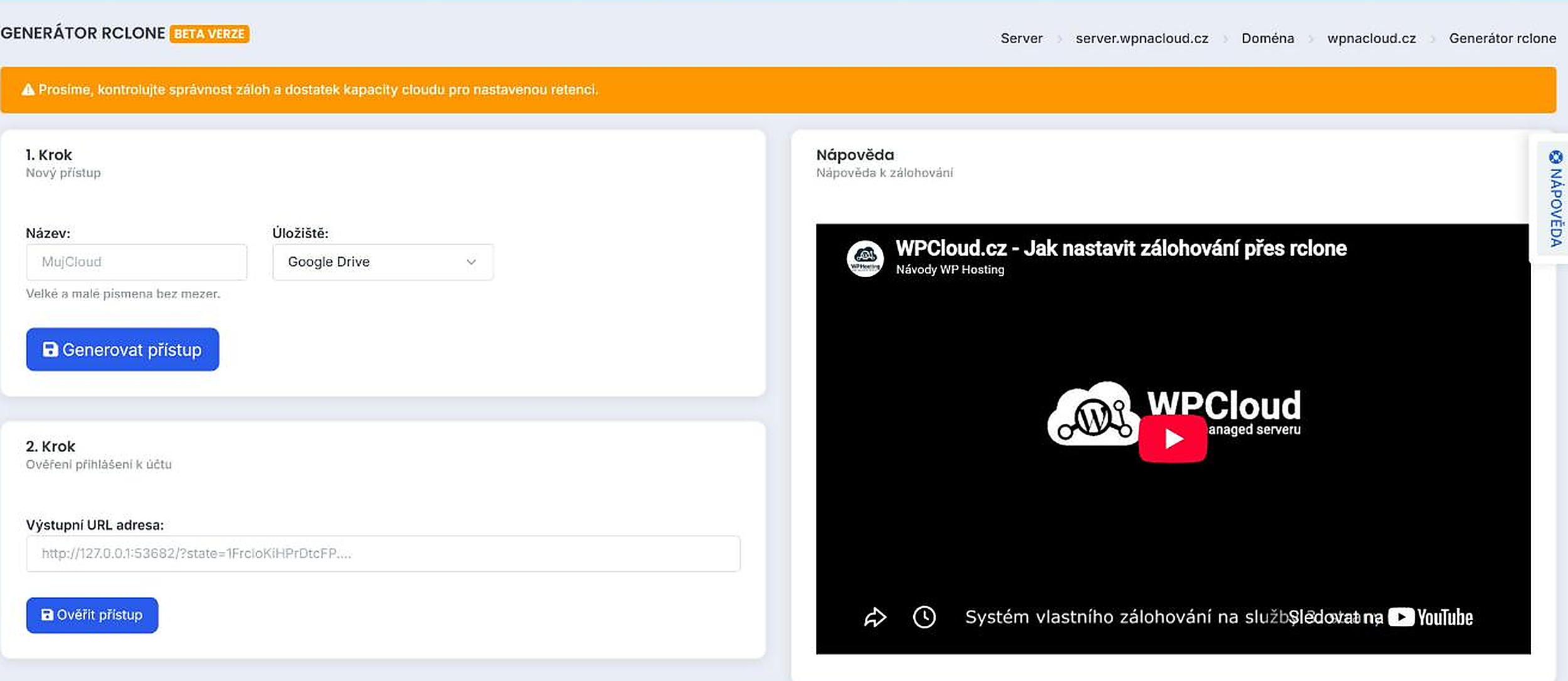The image size is (1568, 681).
Task: Click the BETA VERZE badge
Action: pos(209,34)
